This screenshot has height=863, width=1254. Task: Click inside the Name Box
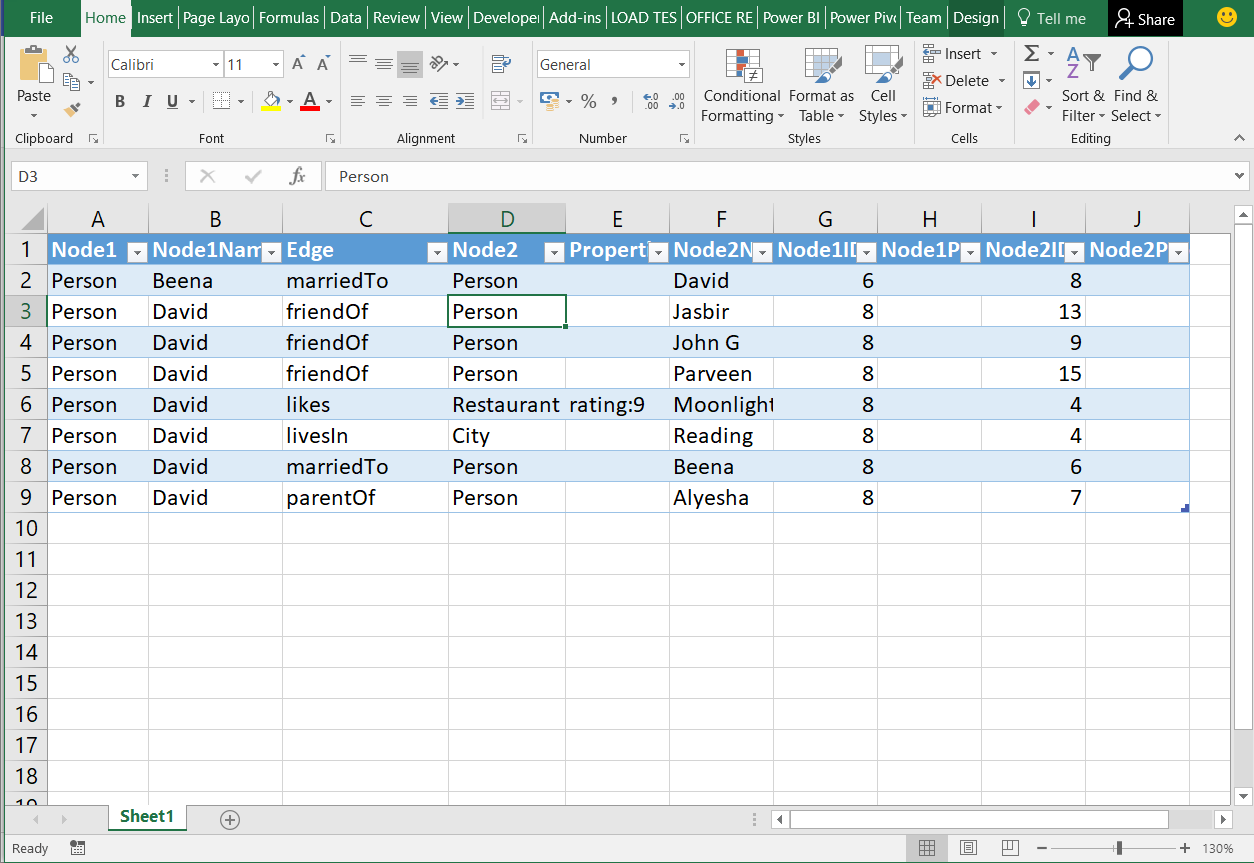coord(70,176)
